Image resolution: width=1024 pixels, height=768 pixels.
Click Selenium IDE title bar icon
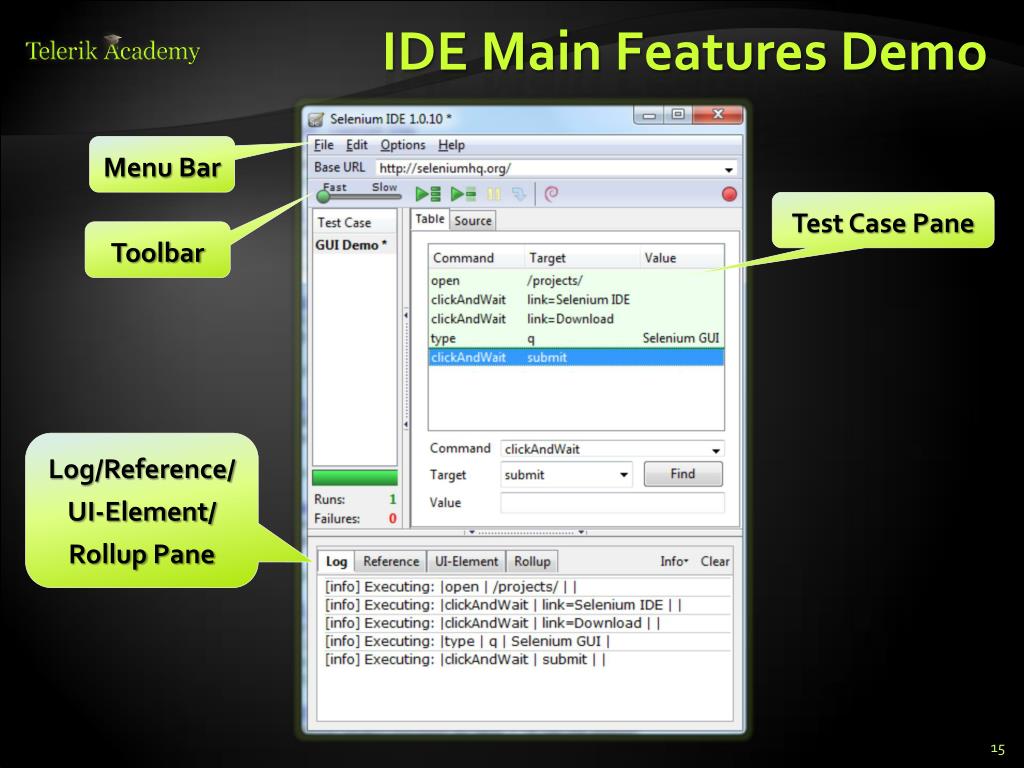316,120
